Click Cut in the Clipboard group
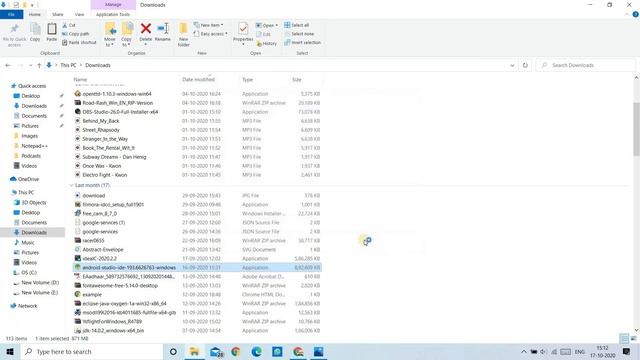The height and width of the screenshot is (360, 640). 69,25
